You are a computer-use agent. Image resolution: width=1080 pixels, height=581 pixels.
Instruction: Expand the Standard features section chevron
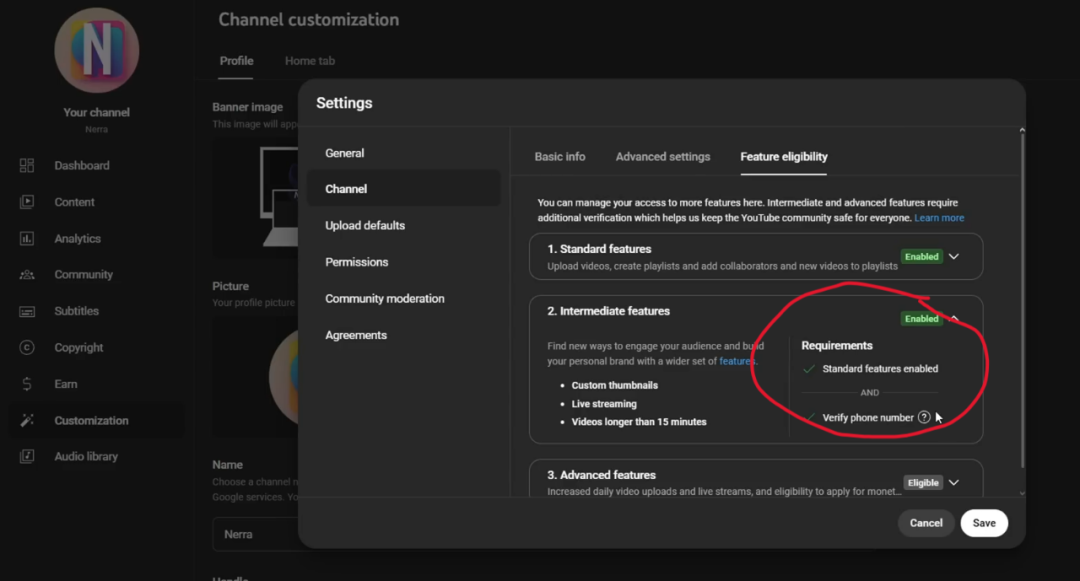[x=954, y=256]
